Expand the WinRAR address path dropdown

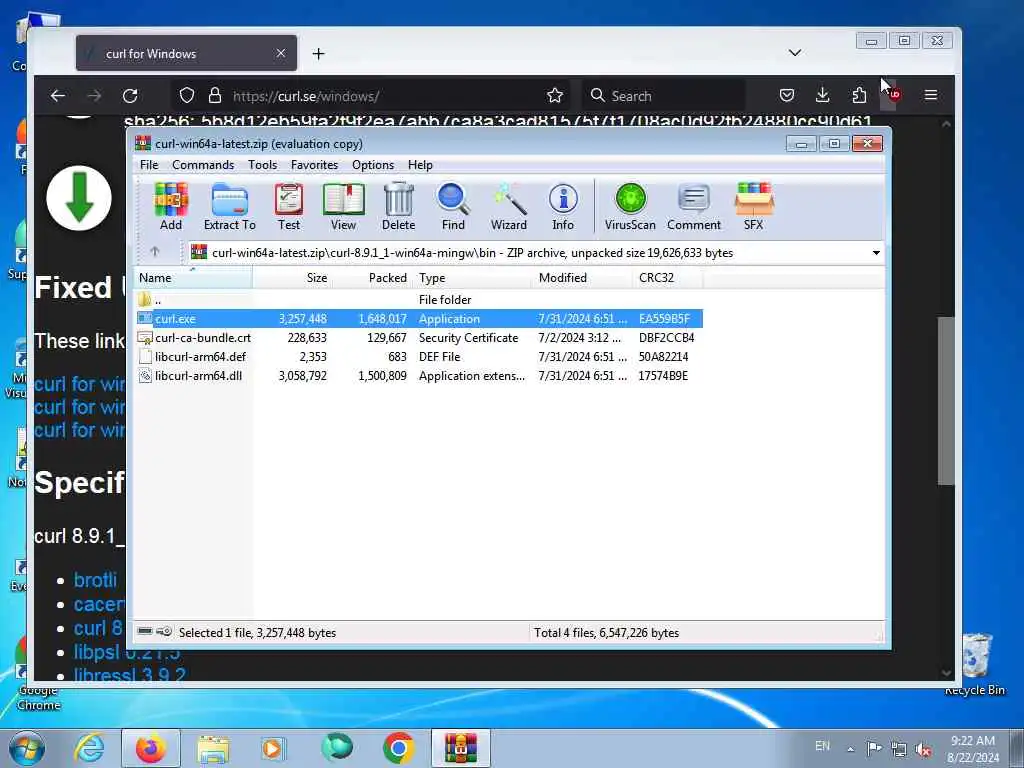pyautogui.click(x=876, y=253)
